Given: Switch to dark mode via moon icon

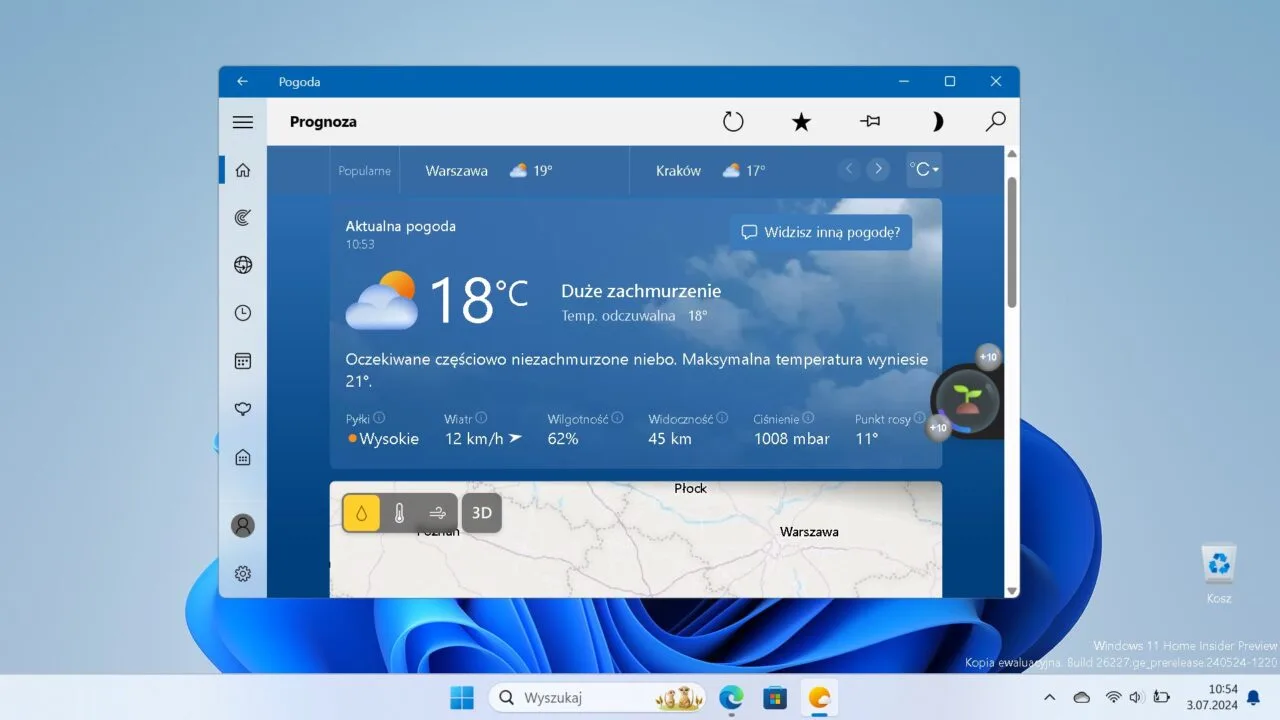Looking at the screenshot, I should pyautogui.click(x=937, y=121).
